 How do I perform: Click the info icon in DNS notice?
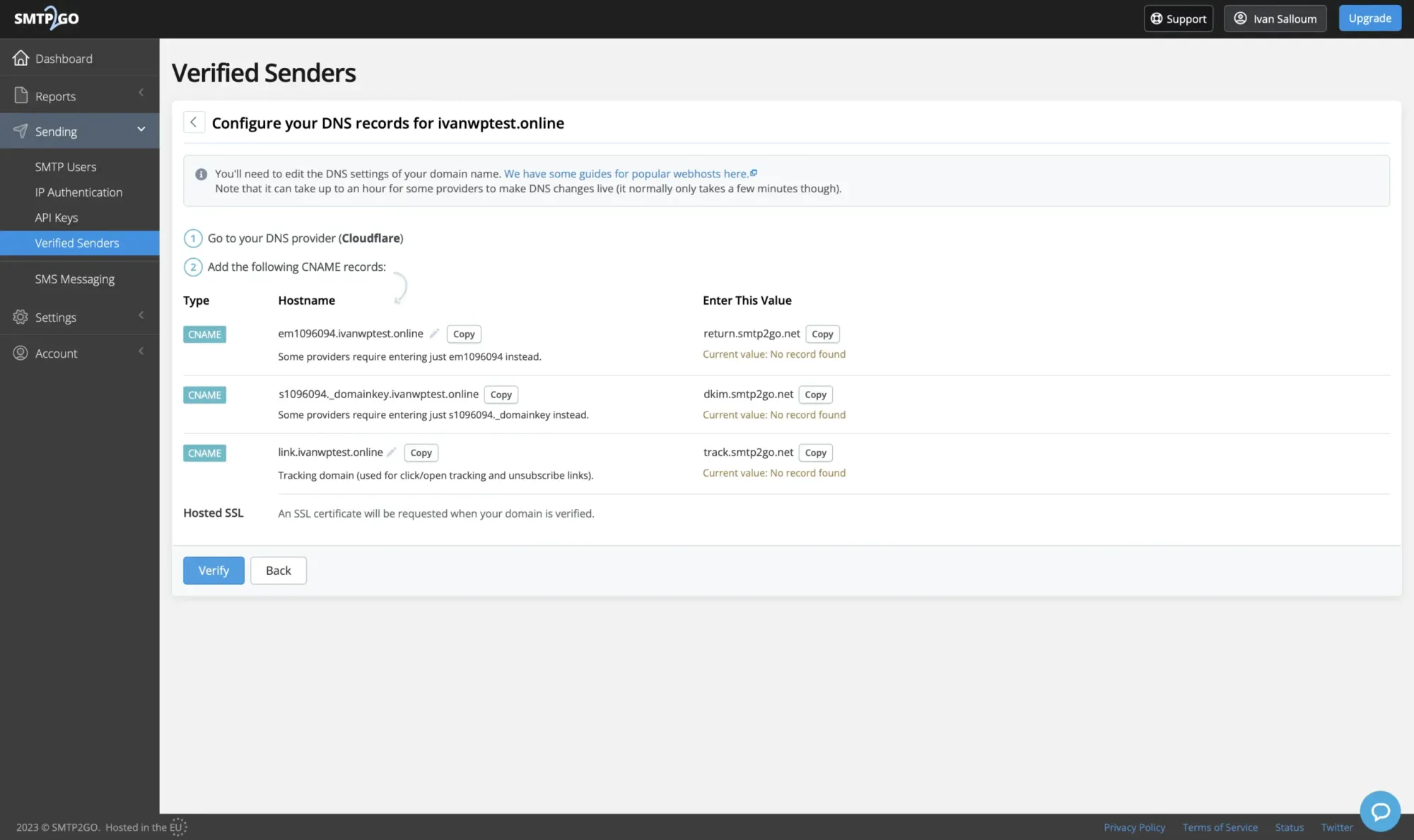click(x=201, y=173)
